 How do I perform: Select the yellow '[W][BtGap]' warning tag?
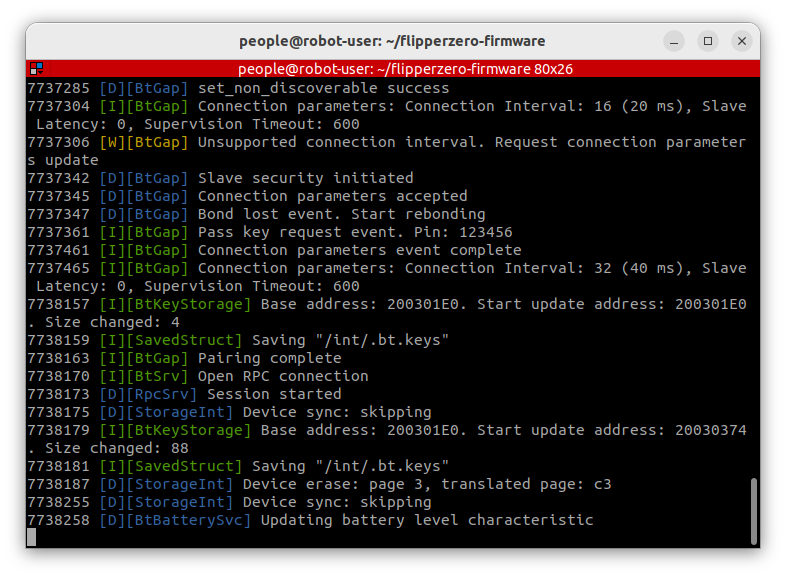tap(144, 142)
